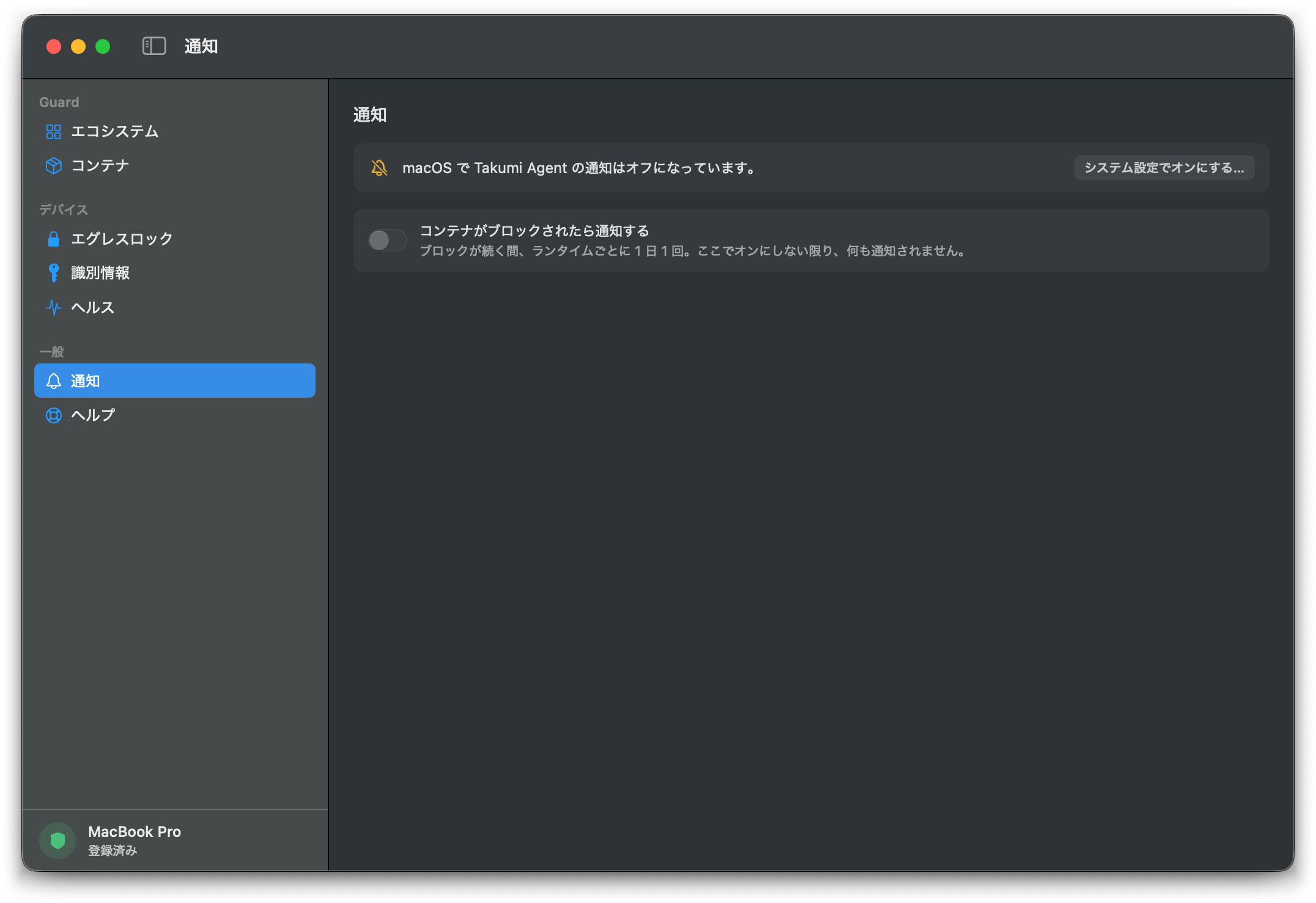The width and height of the screenshot is (1316, 903).
Task: Select the ヘルス sidebar entry
Action: pos(175,307)
